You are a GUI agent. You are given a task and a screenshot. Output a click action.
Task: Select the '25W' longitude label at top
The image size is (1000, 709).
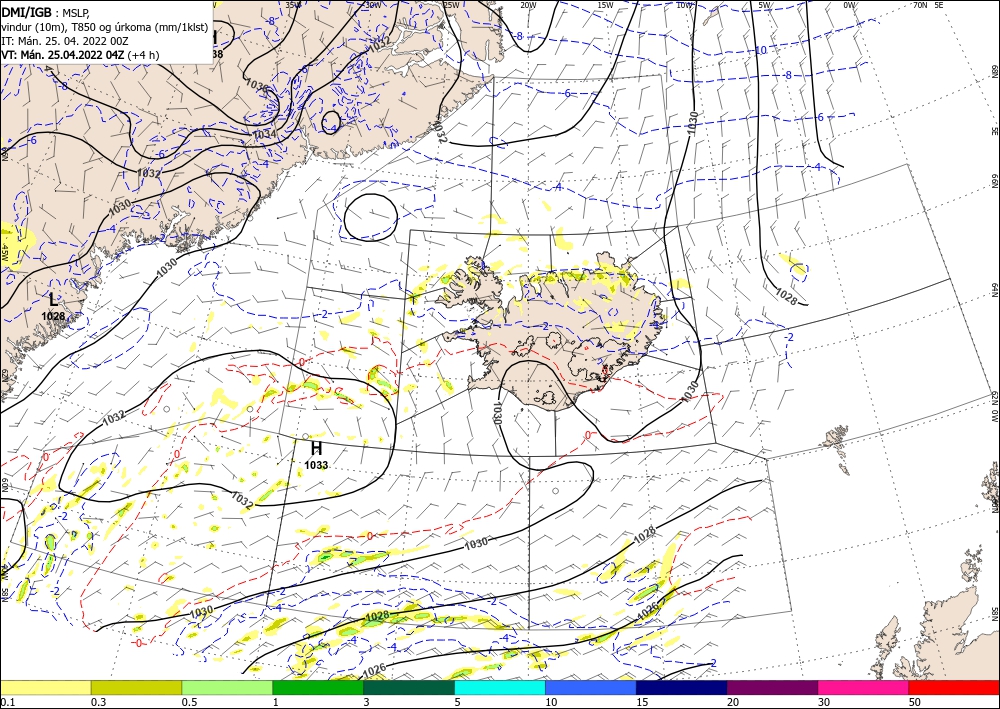pyautogui.click(x=451, y=5)
